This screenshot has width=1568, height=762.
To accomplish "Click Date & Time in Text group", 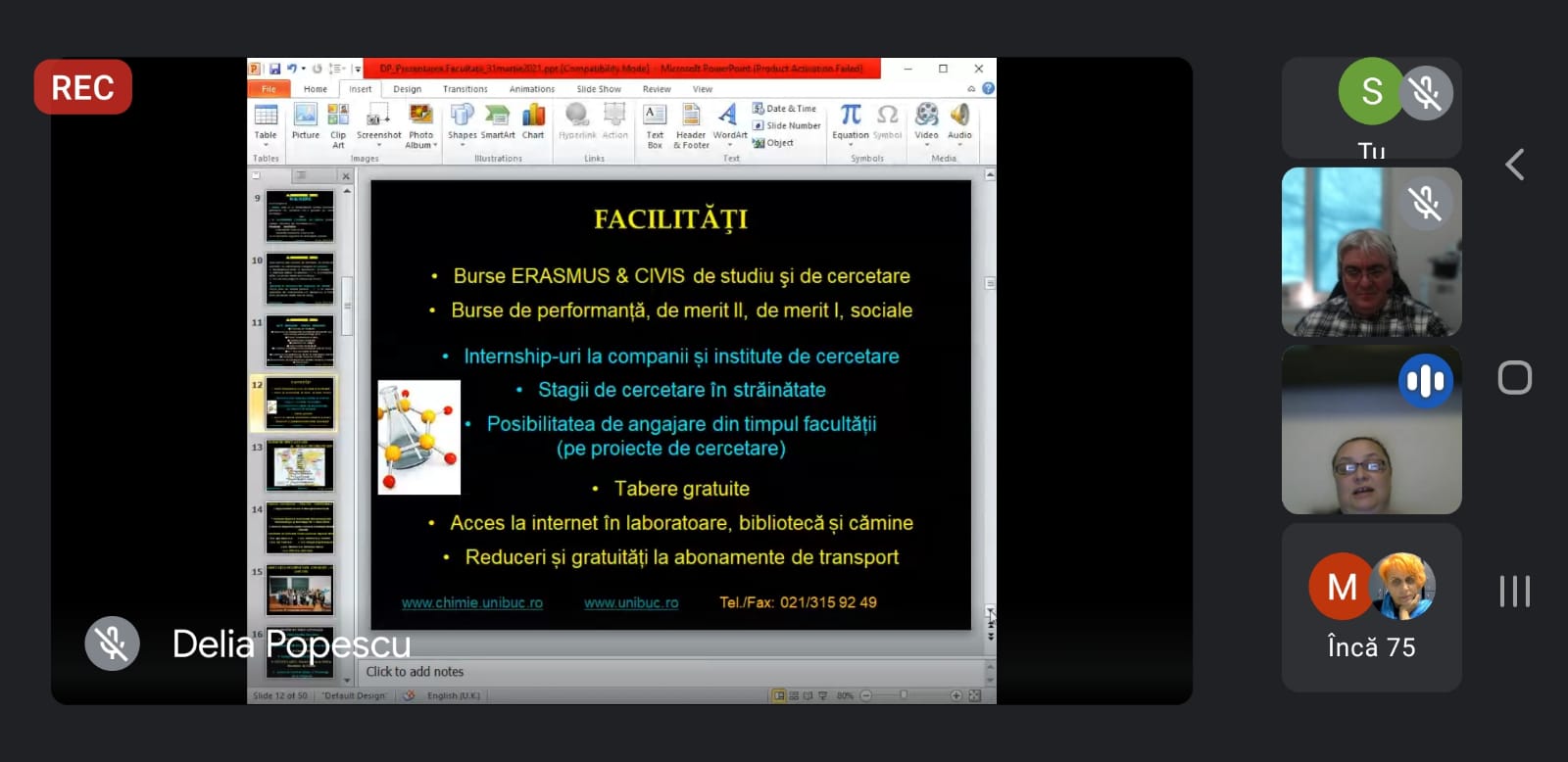I will tap(784, 109).
